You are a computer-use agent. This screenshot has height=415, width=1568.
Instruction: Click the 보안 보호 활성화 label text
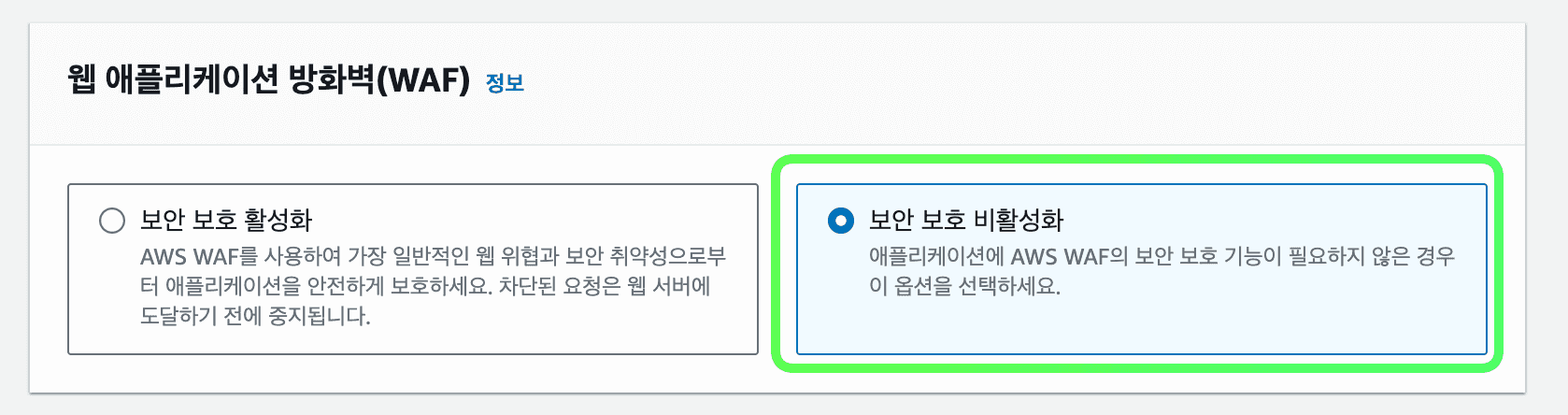click(226, 221)
